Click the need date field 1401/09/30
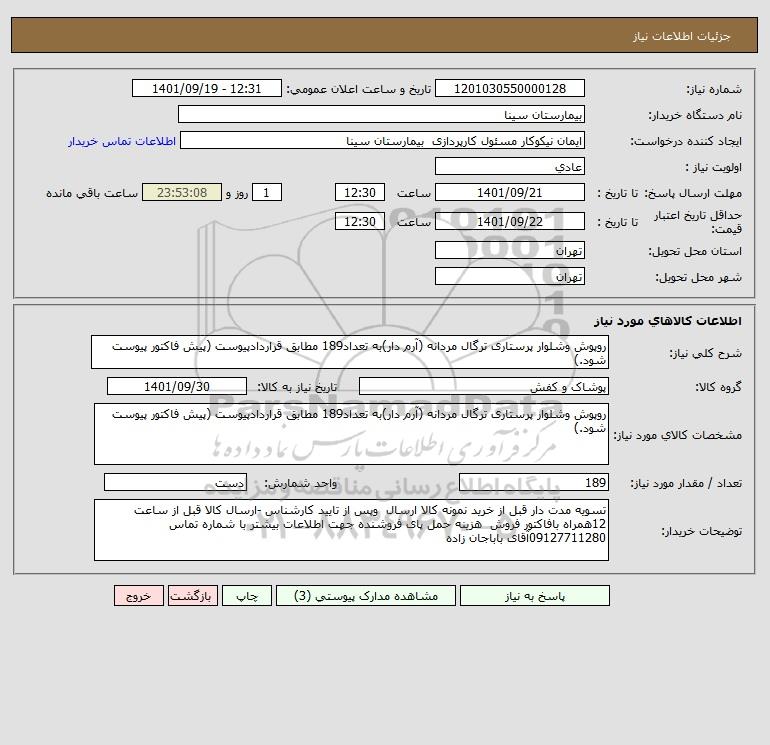The width and height of the screenshot is (770, 745). point(177,386)
